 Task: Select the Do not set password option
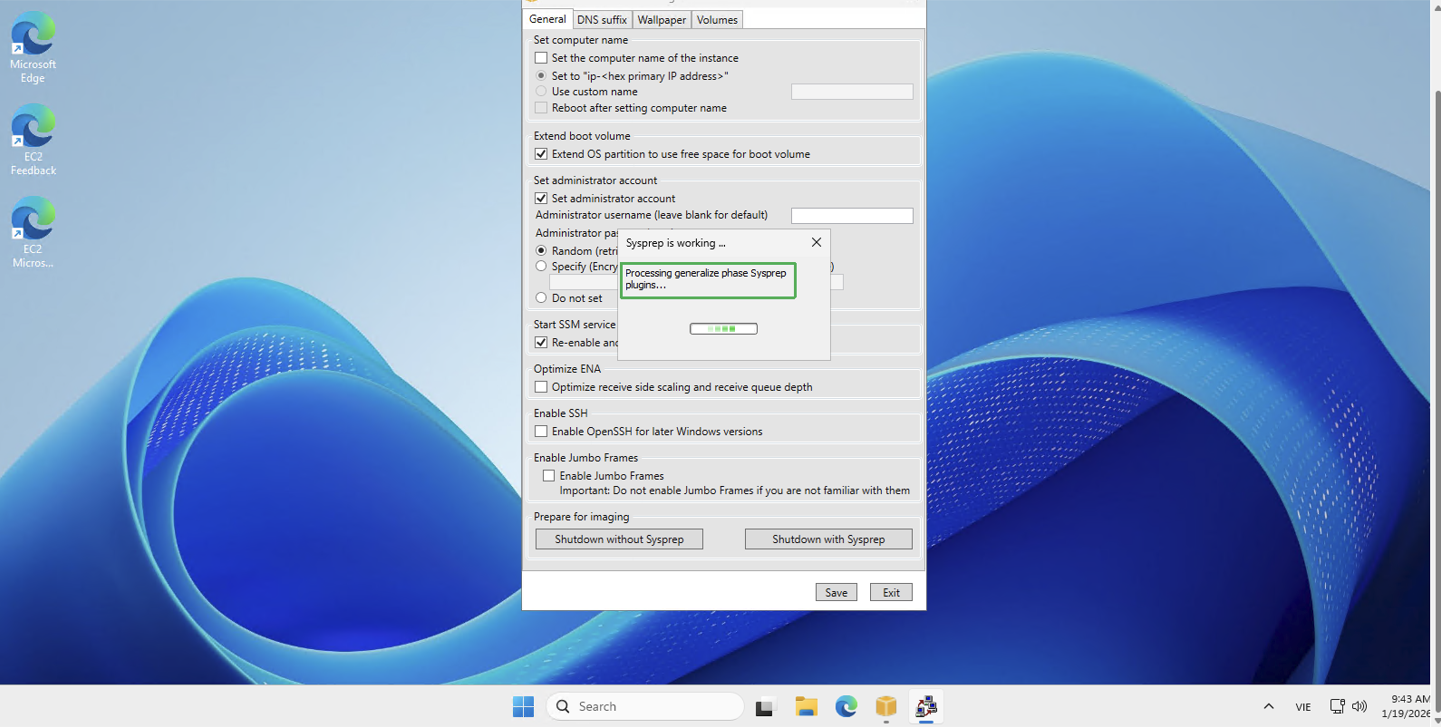pyautogui.click(x=541, y=298)
